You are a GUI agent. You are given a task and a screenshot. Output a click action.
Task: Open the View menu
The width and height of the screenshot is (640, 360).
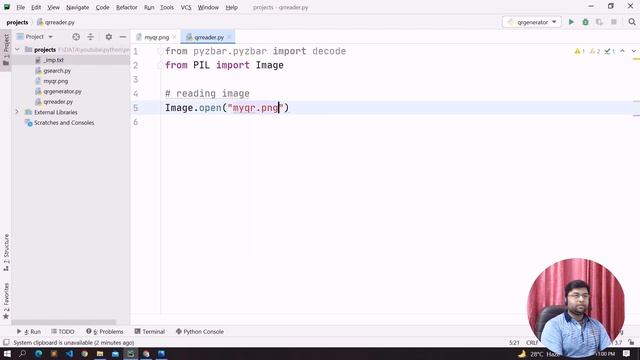pyautogui.click(x=53, y=7)
